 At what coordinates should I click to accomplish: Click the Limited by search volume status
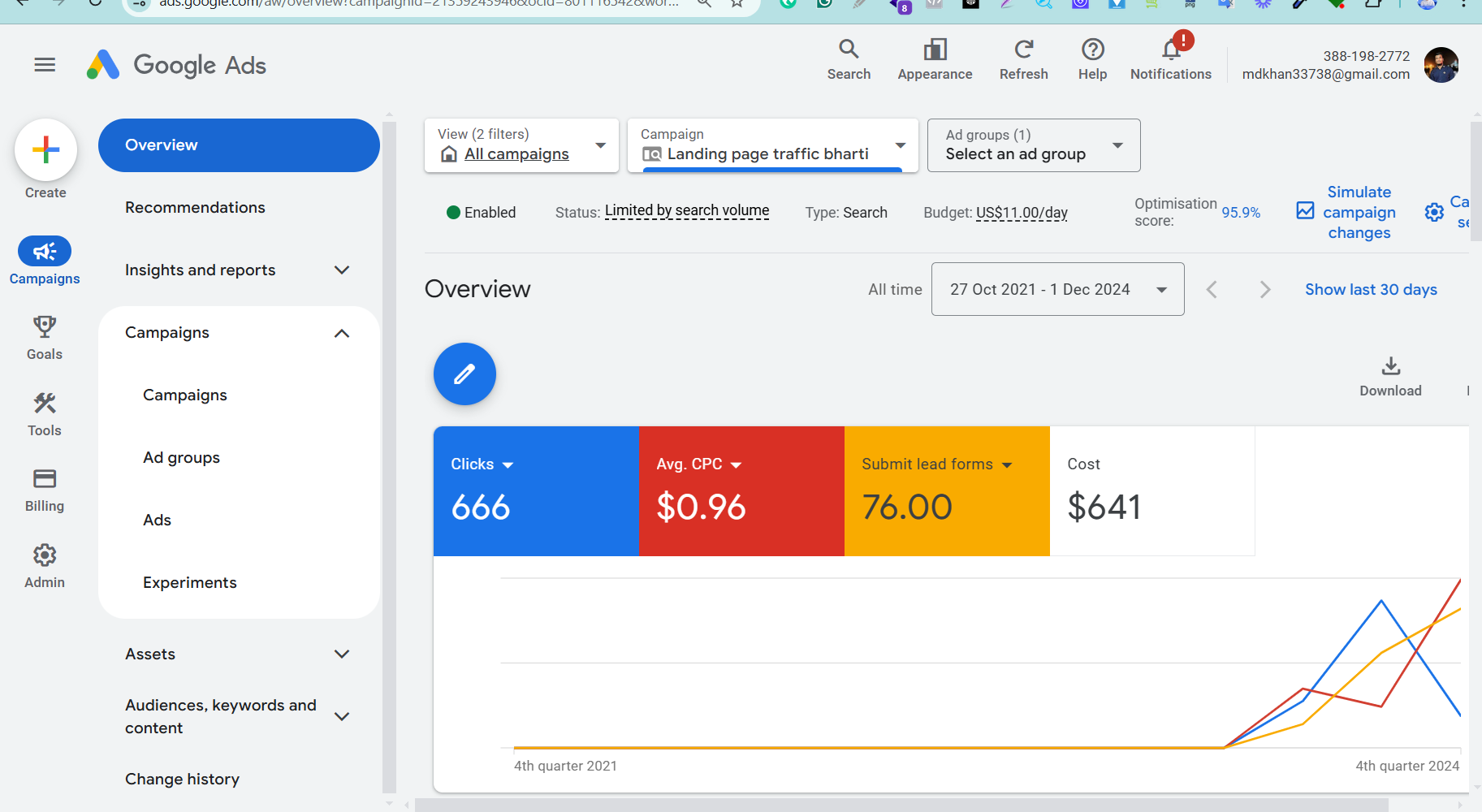point(687,211)
